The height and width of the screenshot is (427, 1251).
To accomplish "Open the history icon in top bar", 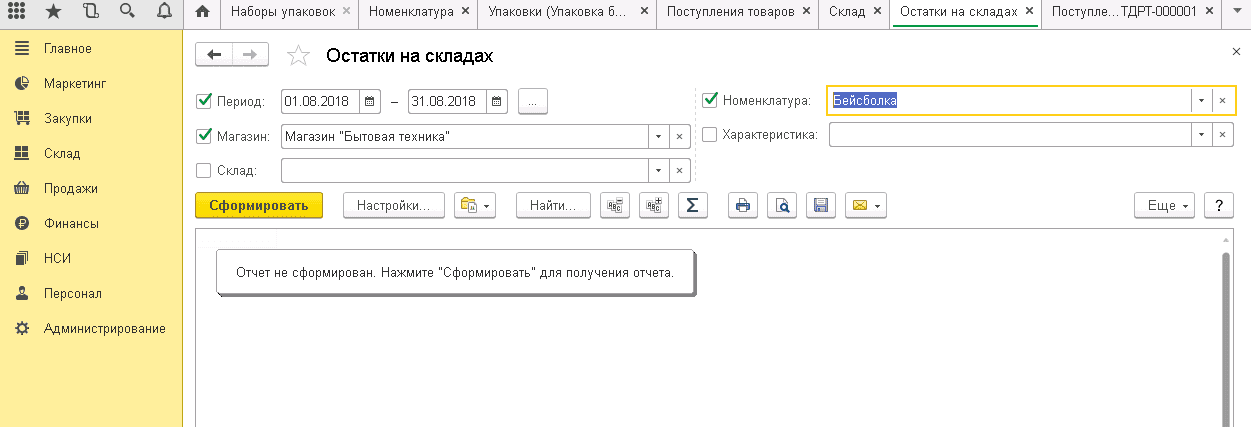I will pyautogui.click(x=91, y=12).
